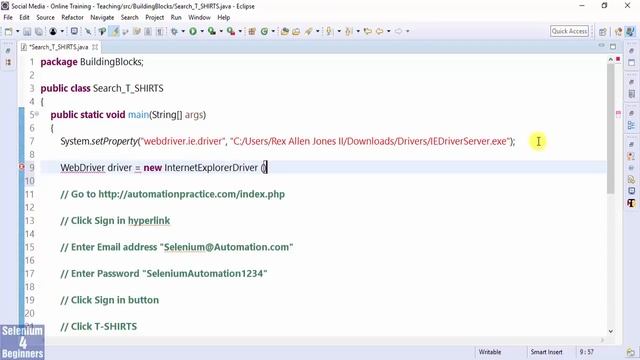This screenshot has width=640, height=360.
Task: Open the Window menu
Action: click(199, 18)
